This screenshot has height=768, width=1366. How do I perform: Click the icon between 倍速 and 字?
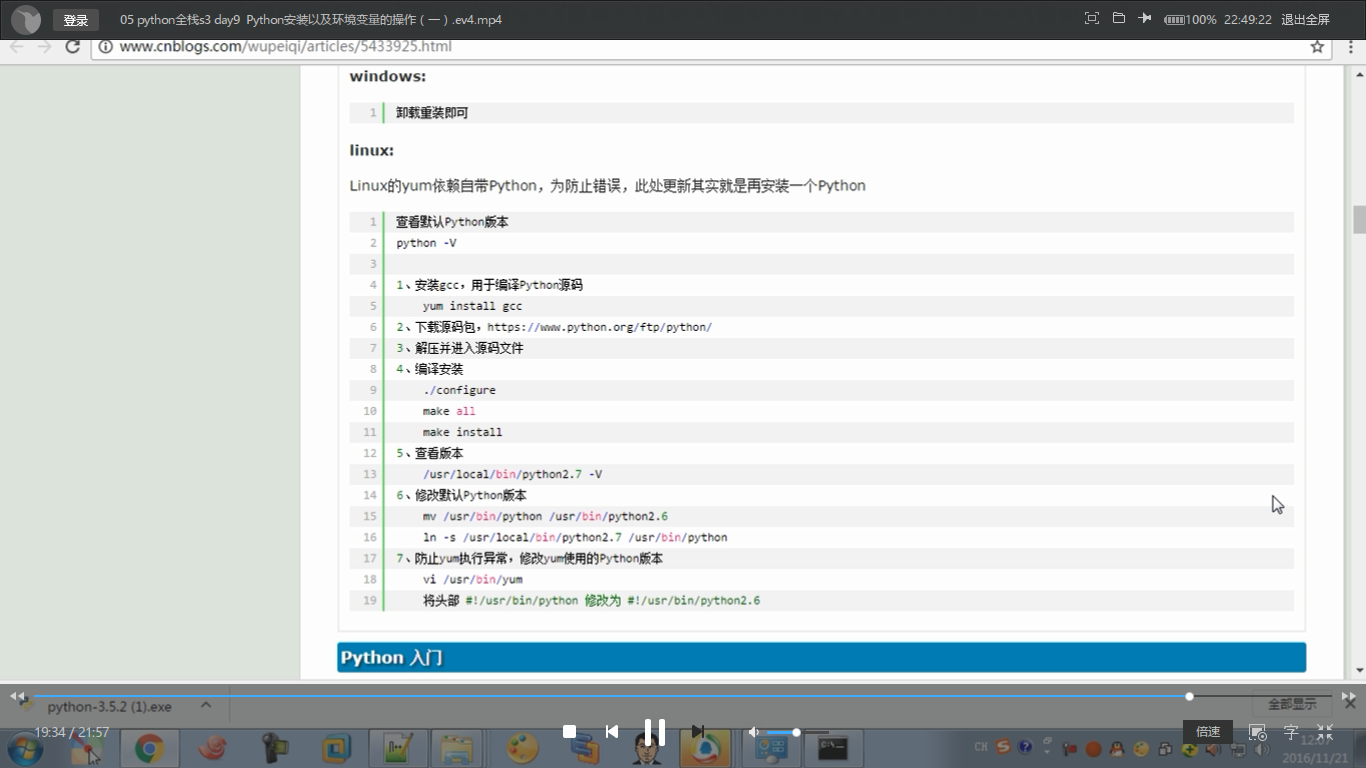(1259, 732)
